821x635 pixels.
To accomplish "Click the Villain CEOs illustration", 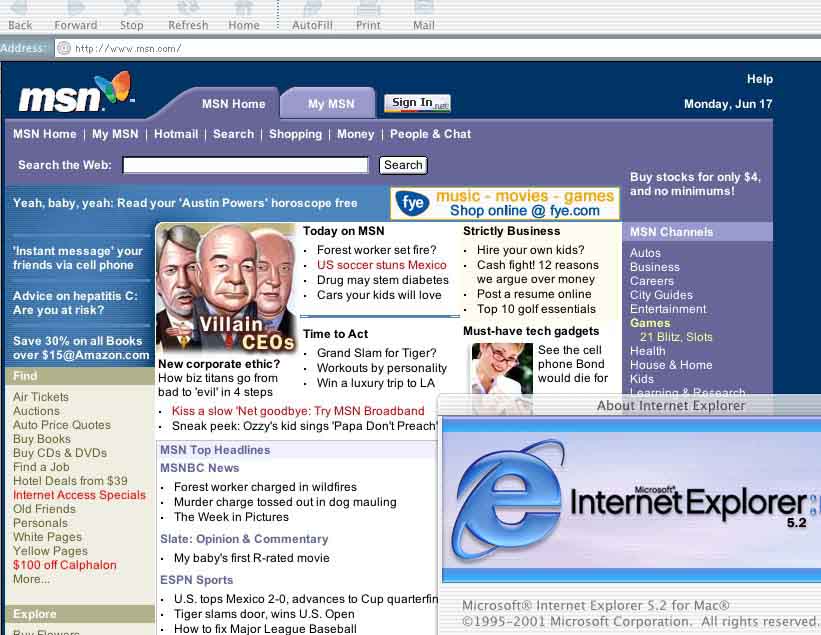I will [226, 287].
